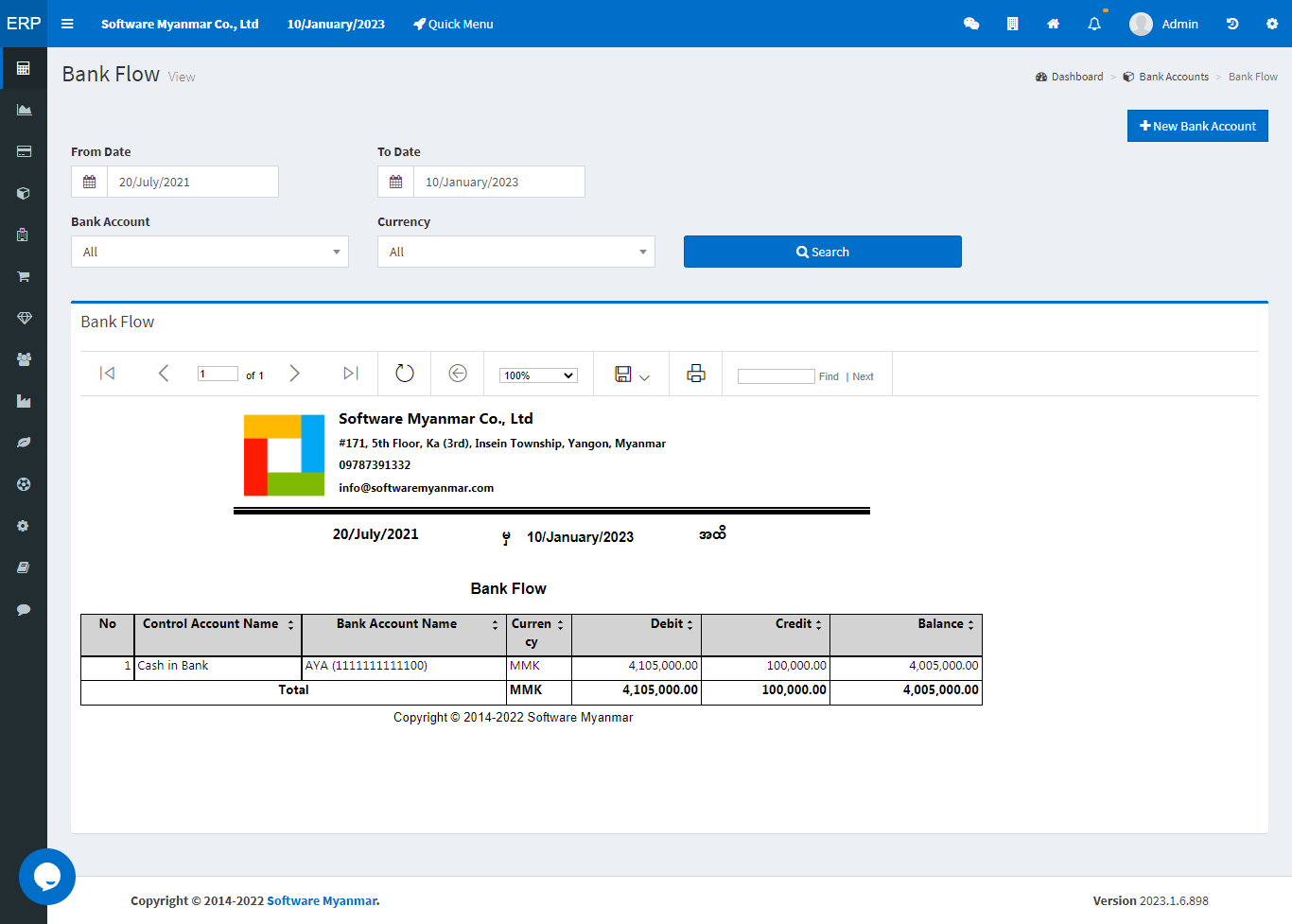
Task: Go back to parent report
Action: click(458, 374)
